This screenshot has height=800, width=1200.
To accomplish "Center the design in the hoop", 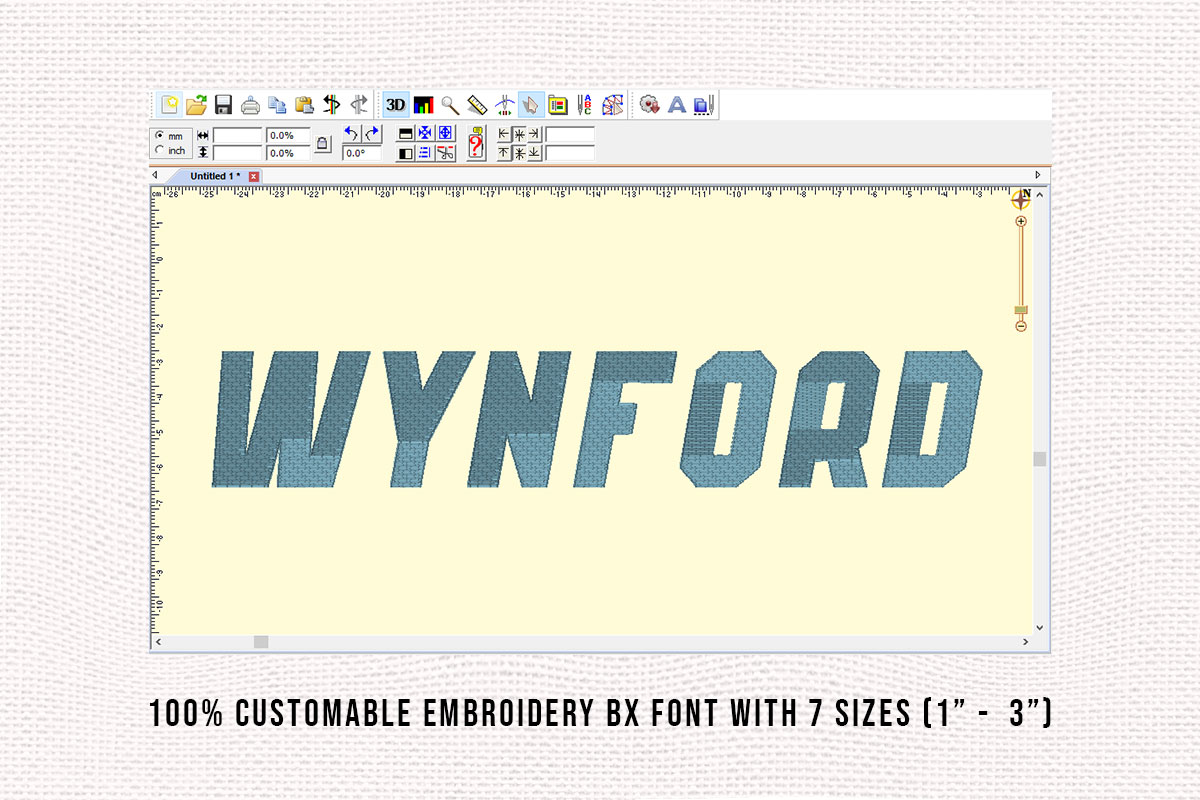I will [444, 132].
